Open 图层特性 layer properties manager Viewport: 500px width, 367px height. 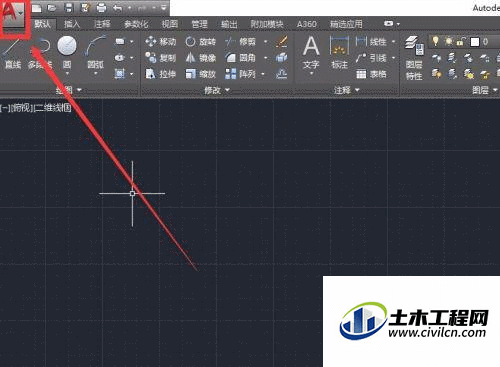(x=414, y=58)
